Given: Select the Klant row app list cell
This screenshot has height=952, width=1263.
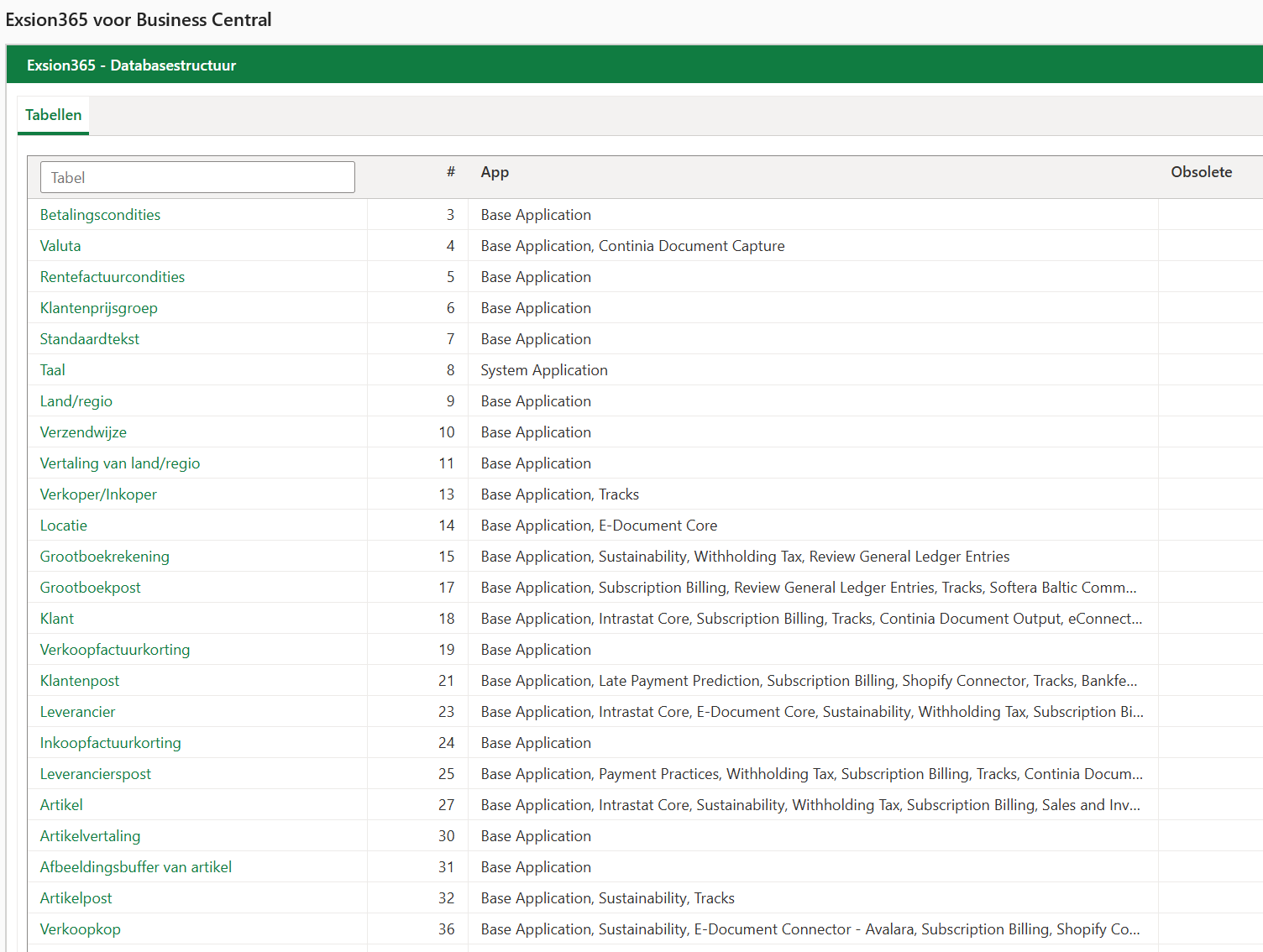Looking at the screenshot, I should click(x=813, y=619).
